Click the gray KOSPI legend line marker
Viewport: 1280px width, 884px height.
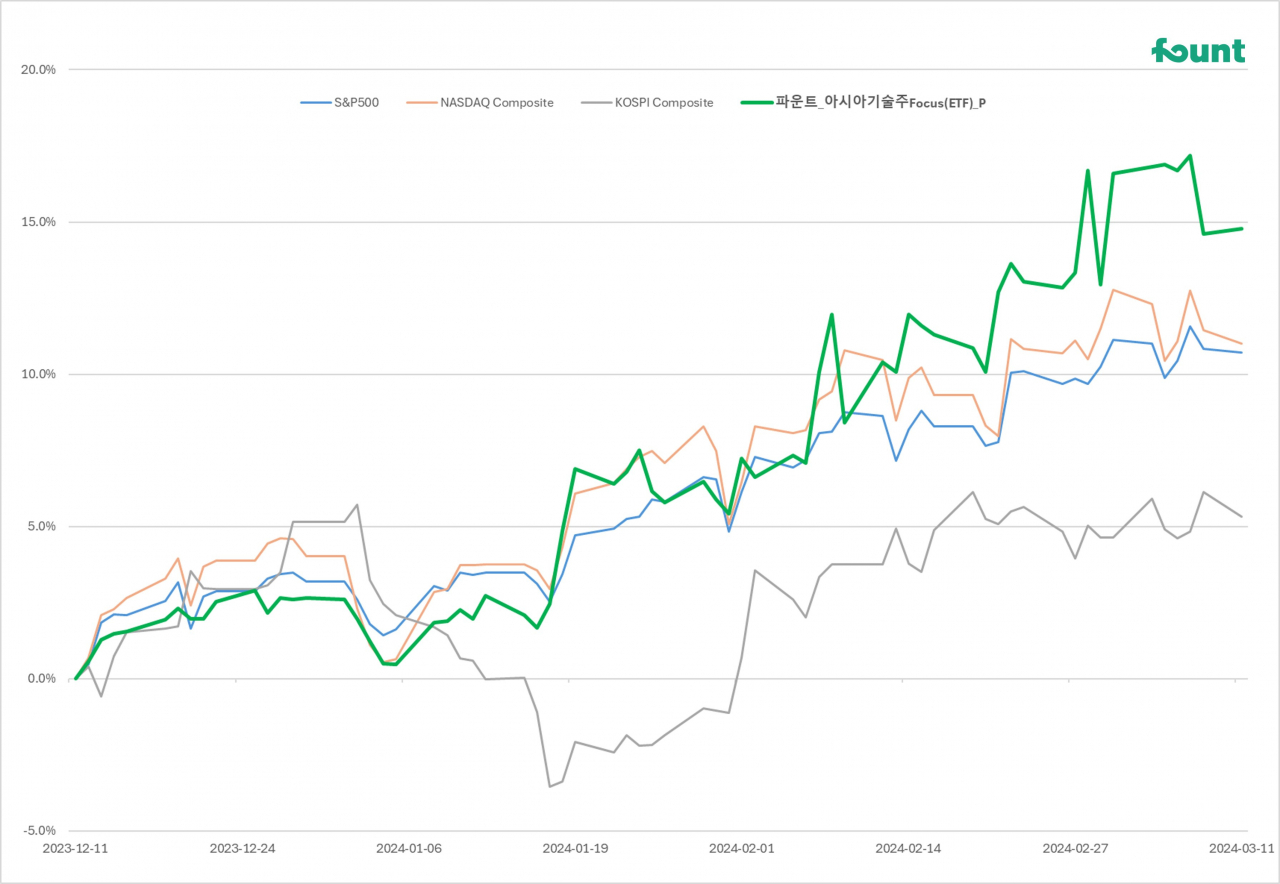click(x=598, y=103)
